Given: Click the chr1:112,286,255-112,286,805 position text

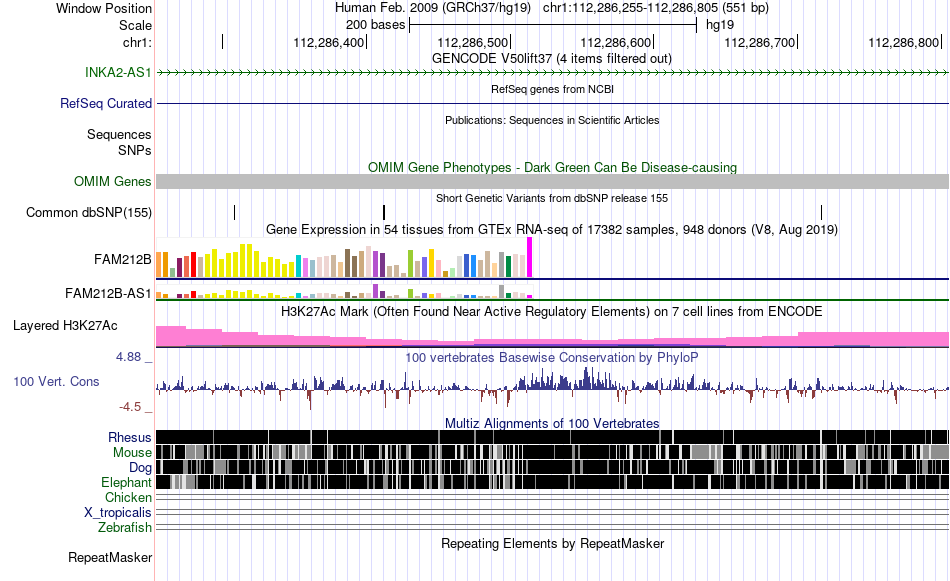Looking at the screenshot, I should (x=656, y=8).
